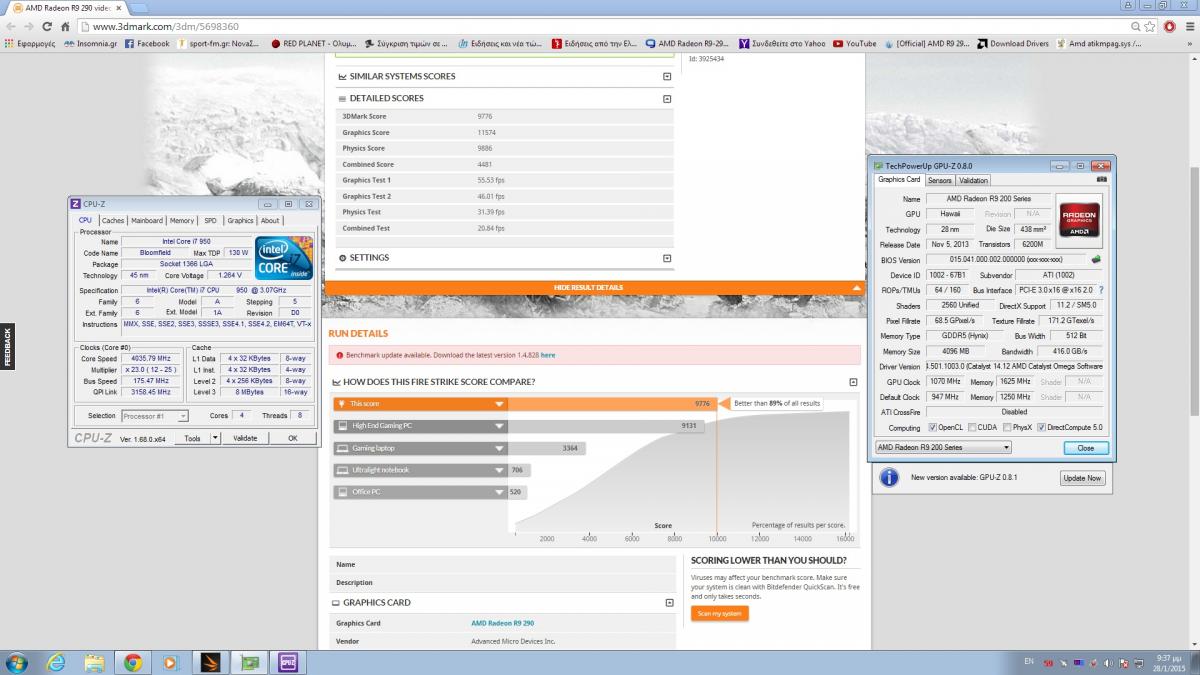1200x675 pixels.
Task: Click the orange Scan my system button
Action: coord(719,613)
